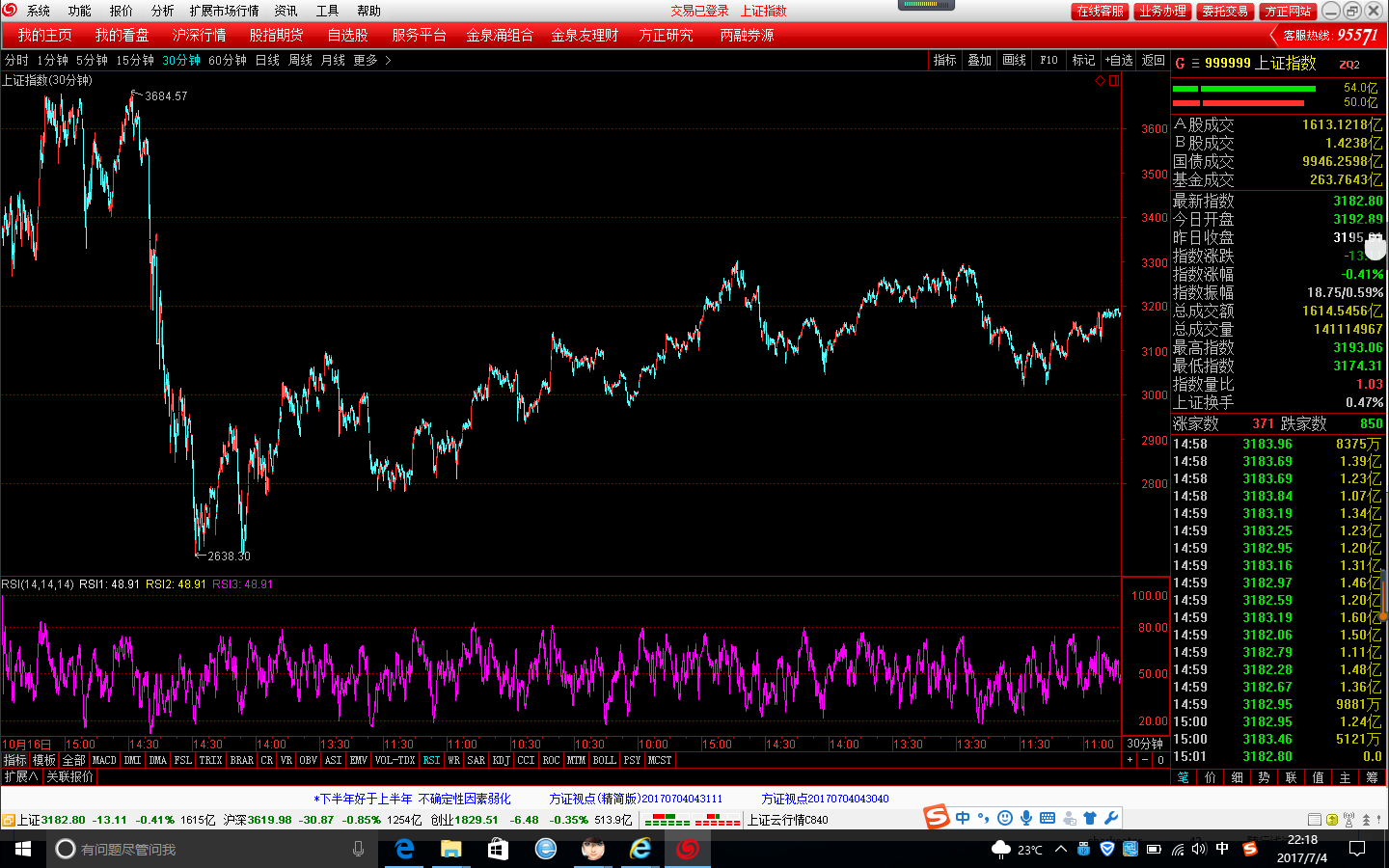Click the 0 reset button beside zoom
The width and height of the screenshot is (1389, 868).
(x=1161, y=760)
